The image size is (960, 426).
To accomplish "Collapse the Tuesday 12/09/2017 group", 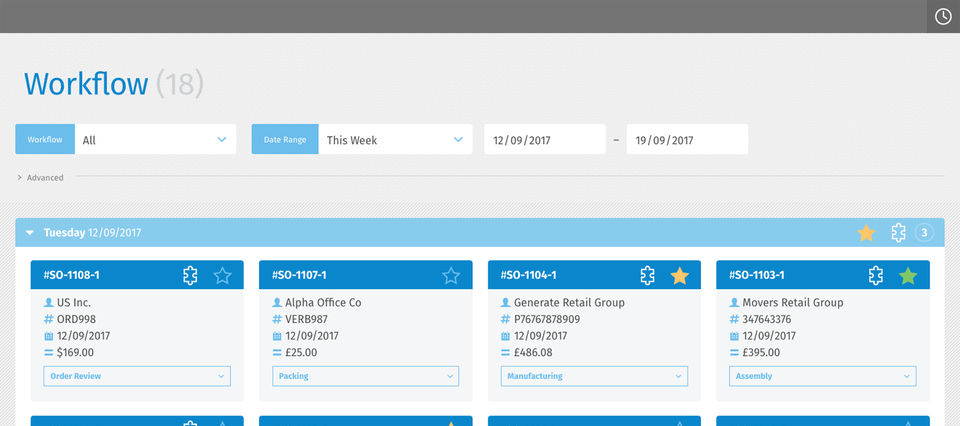I will point(29,233).
